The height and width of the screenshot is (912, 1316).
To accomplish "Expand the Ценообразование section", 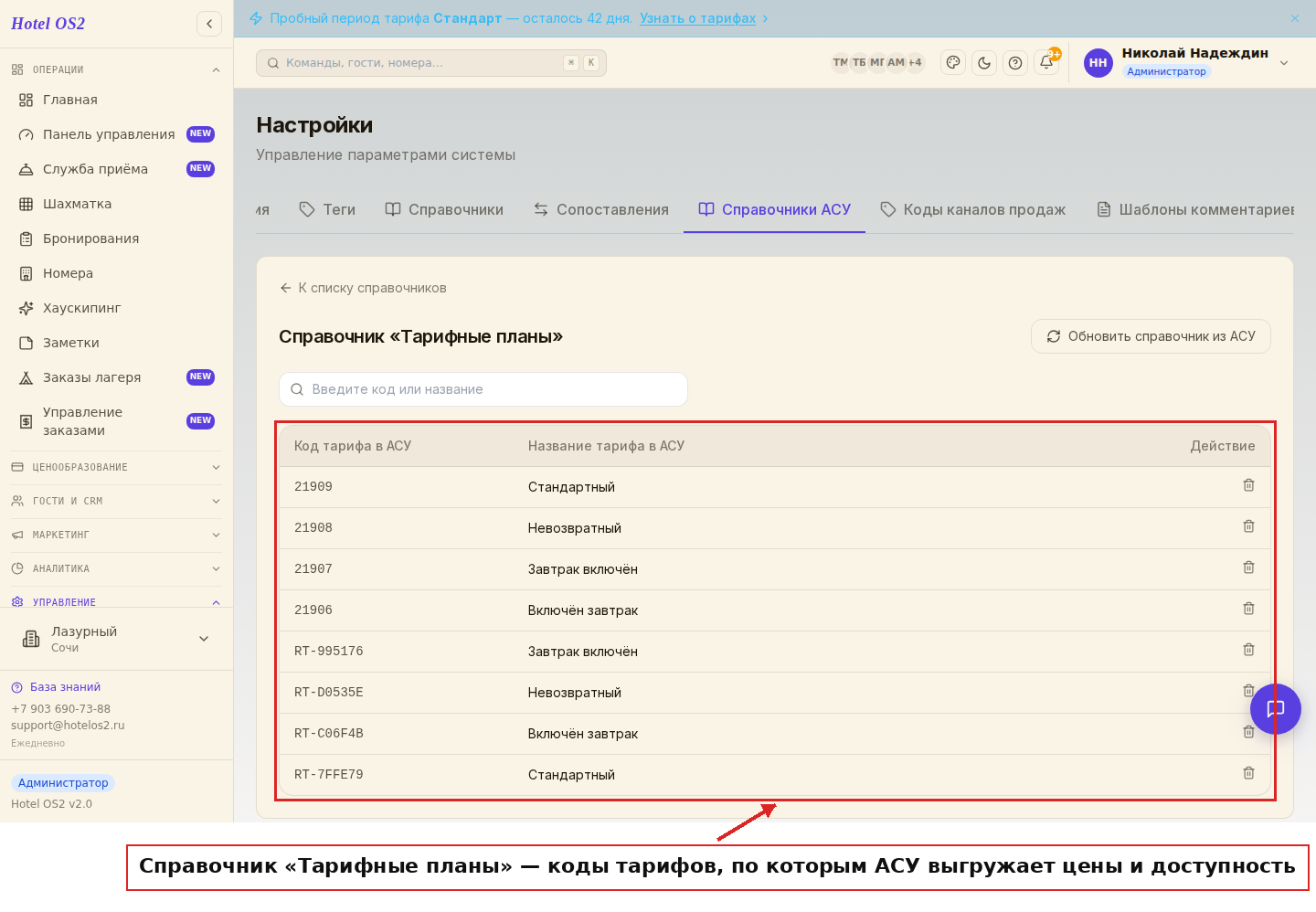I will pyautogui.click(x=117, y=467).
